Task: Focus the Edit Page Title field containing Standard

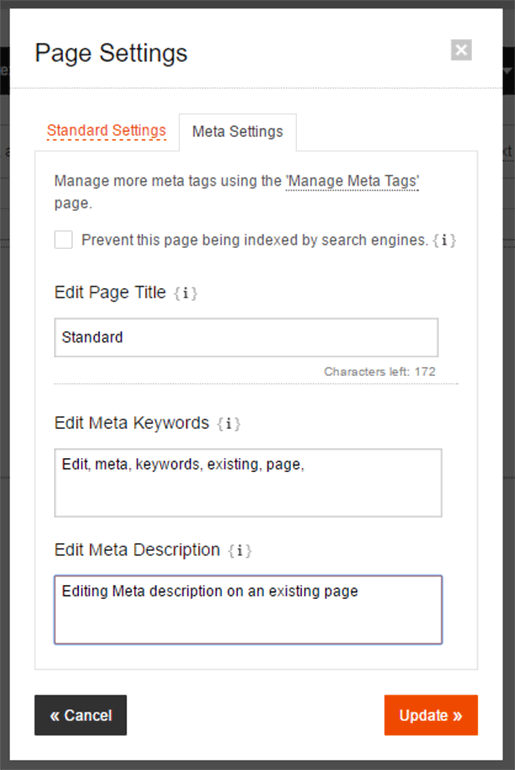Action: point(246,337)
